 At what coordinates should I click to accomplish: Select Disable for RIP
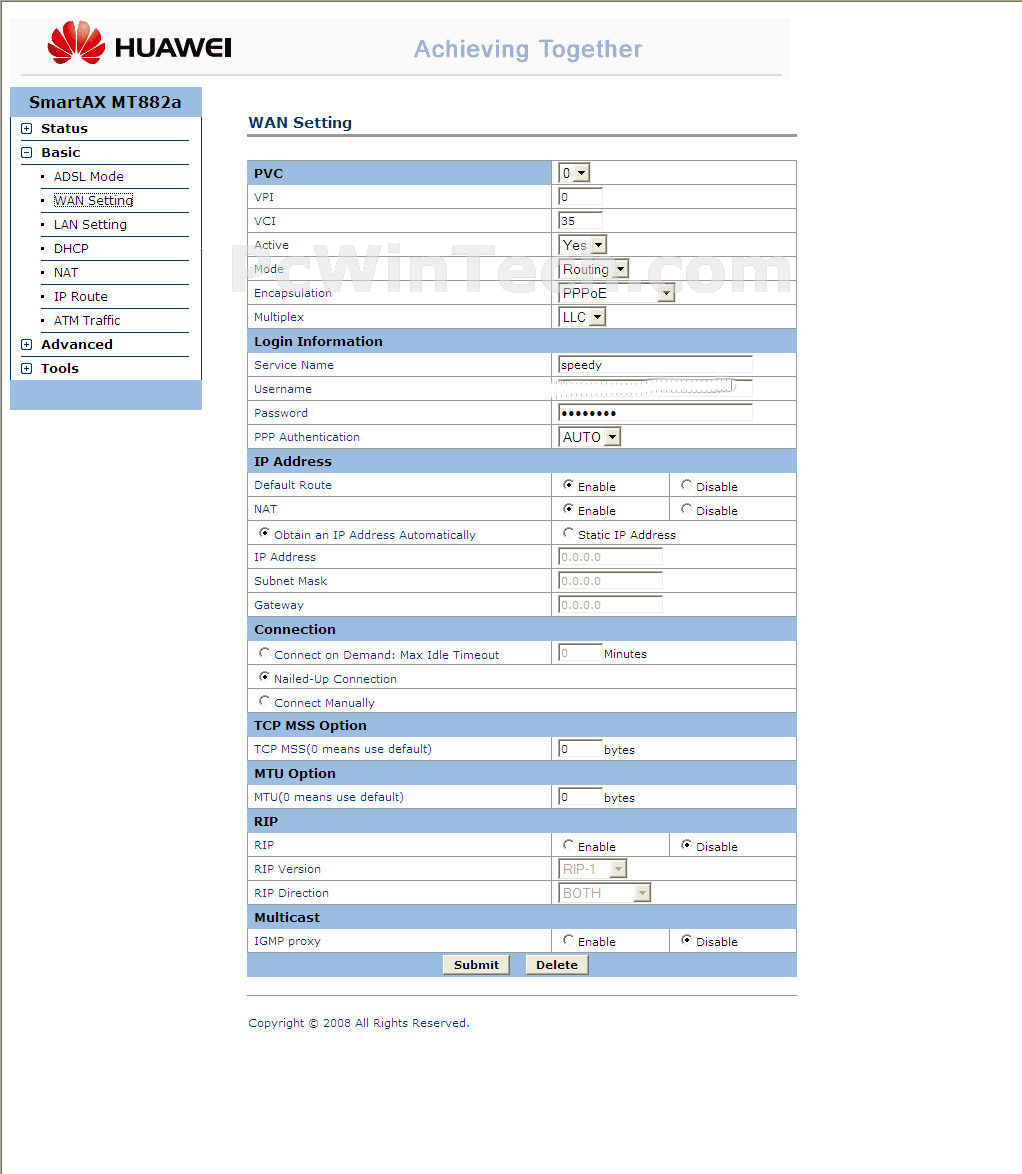pyautogui.click(x=687, y=845)
